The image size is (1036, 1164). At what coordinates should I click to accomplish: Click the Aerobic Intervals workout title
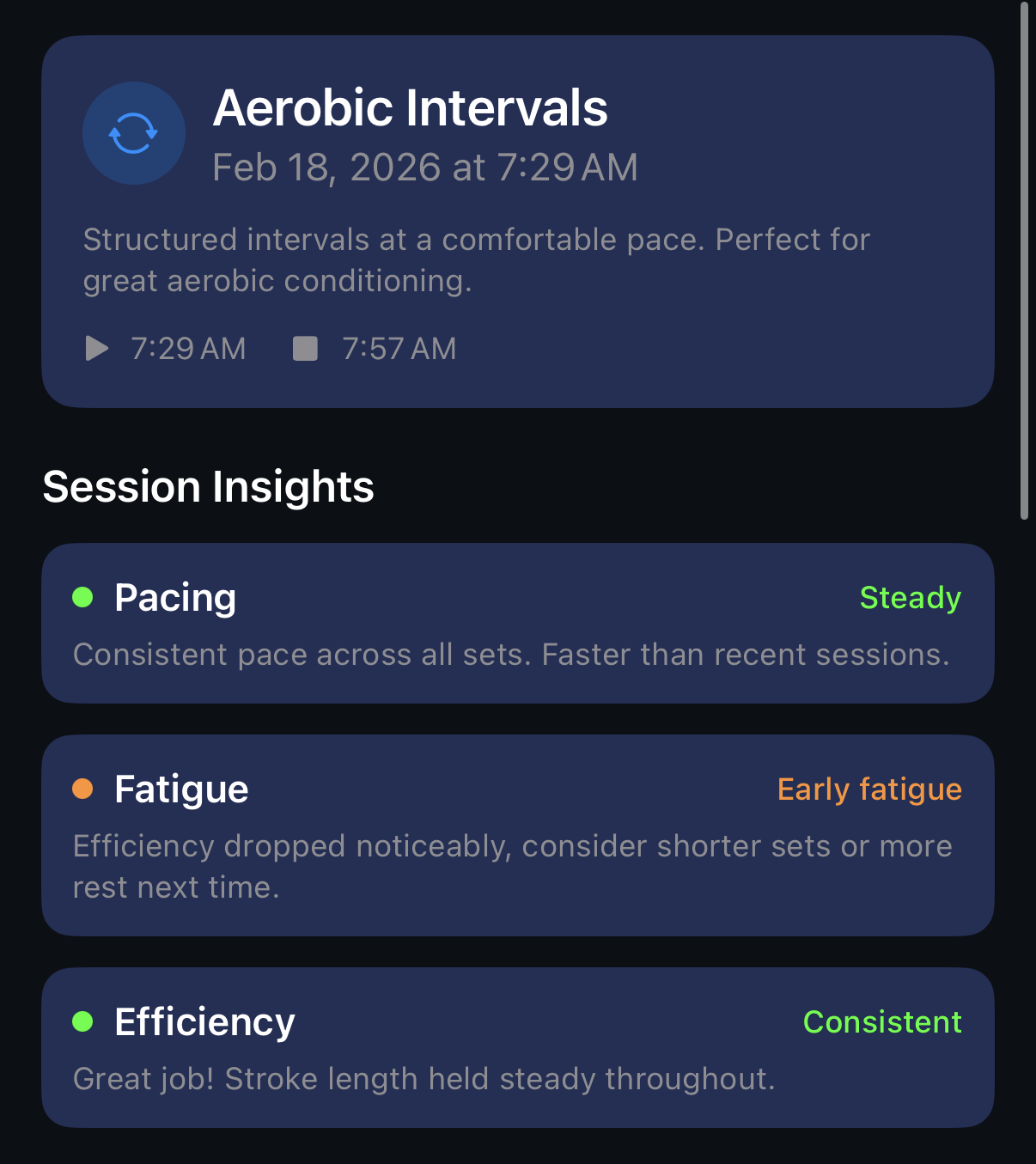[x=411, y=108]
